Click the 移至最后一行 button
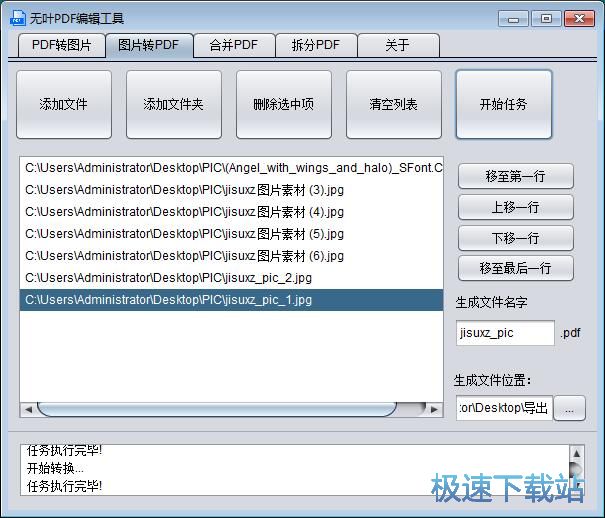This screenshot has height=518, width=605. click(516, 268)
